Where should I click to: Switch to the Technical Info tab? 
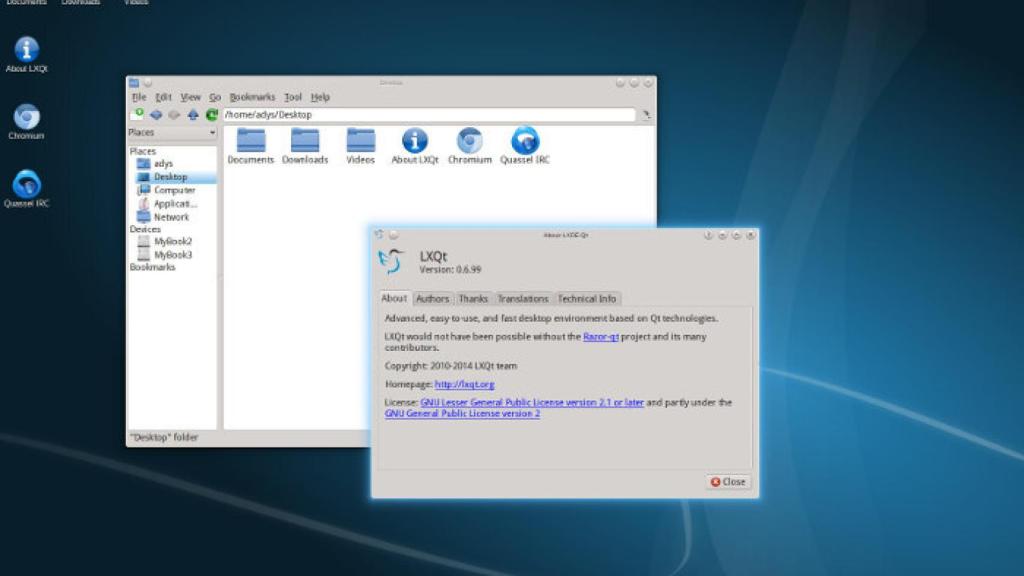tap(587, 298)
